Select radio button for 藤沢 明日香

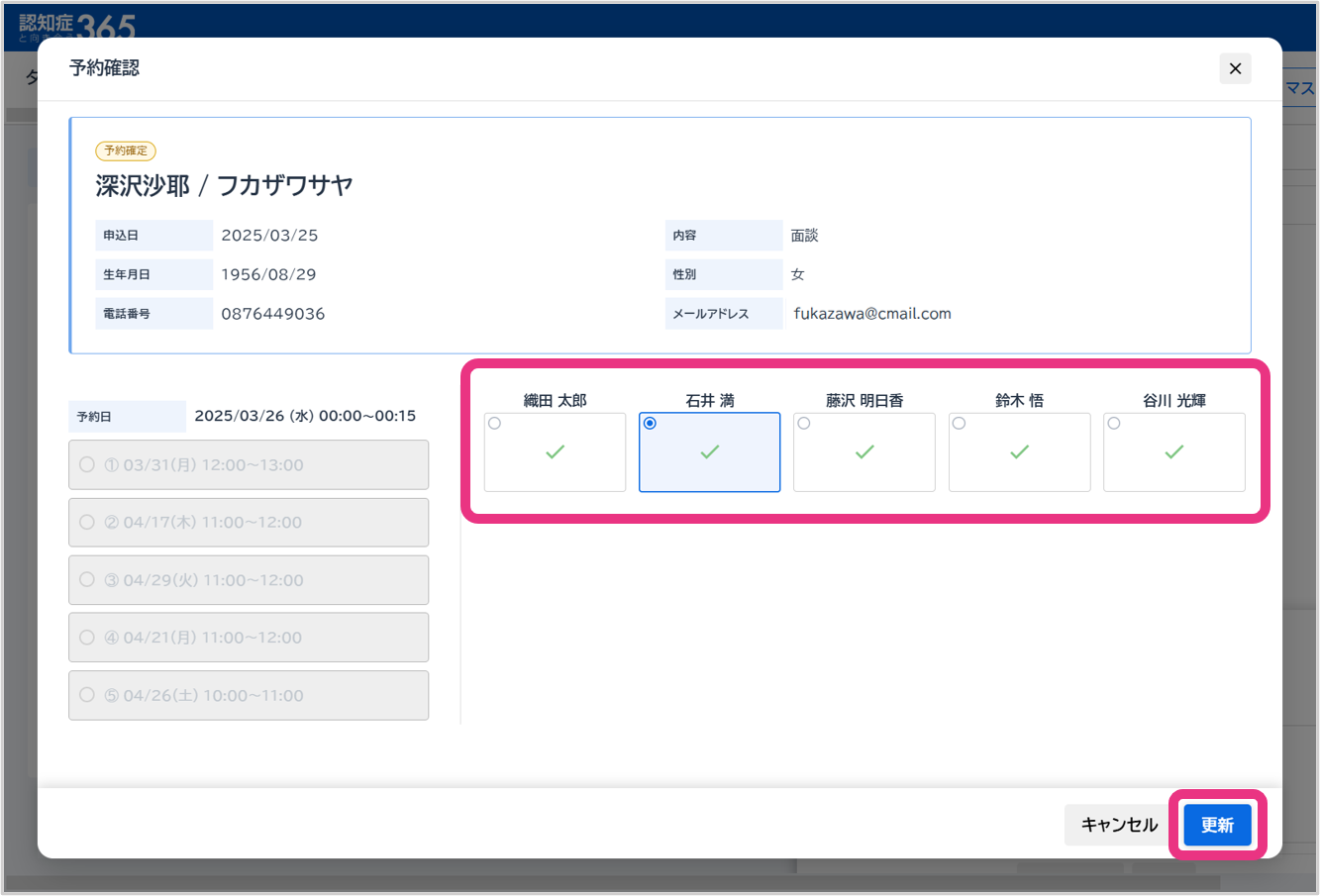point(804,424)
